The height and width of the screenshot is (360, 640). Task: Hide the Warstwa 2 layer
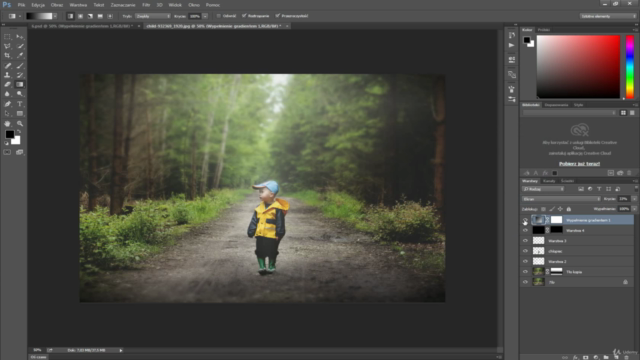(525, 261)
